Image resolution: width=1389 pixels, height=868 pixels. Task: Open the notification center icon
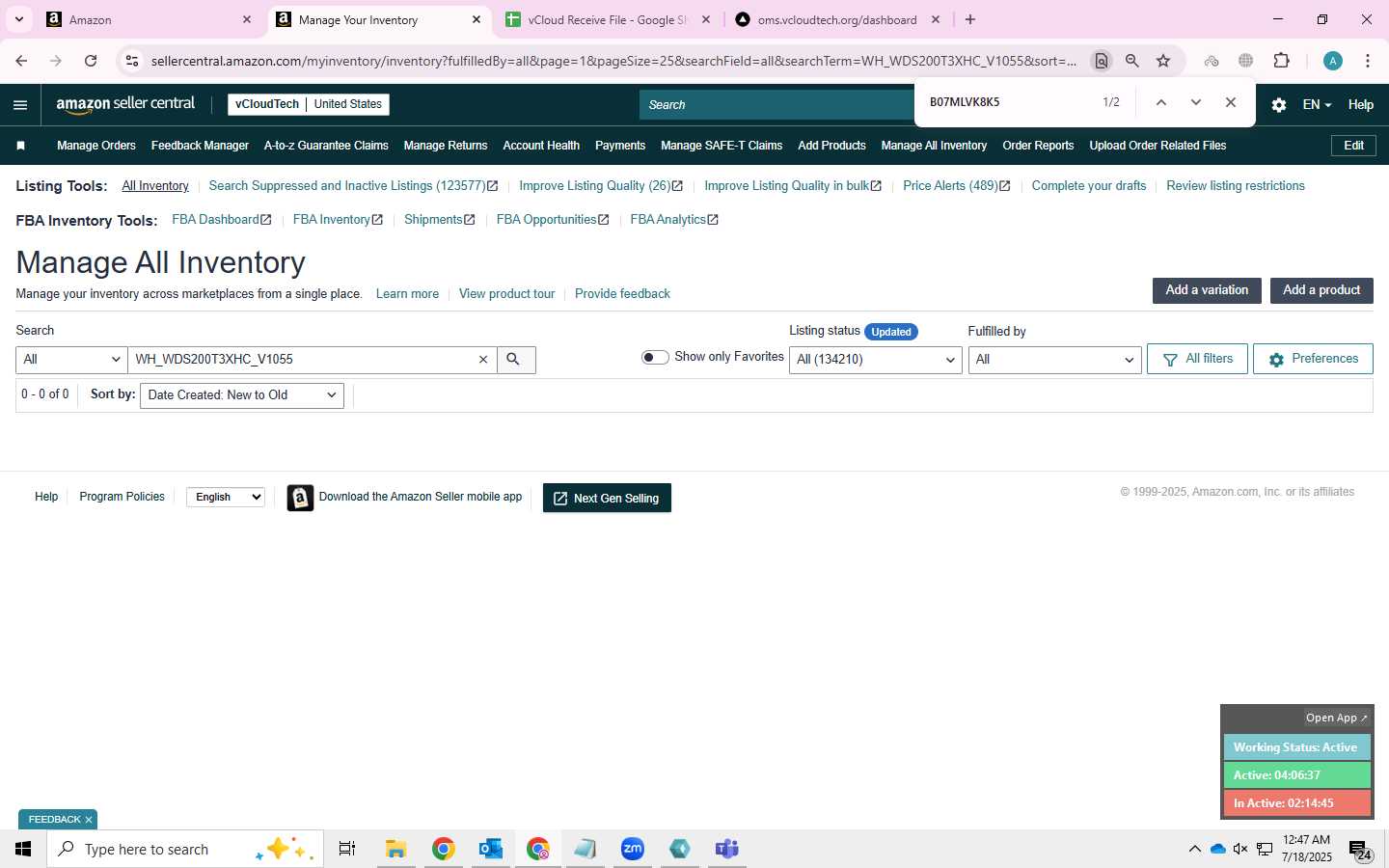1360,850
